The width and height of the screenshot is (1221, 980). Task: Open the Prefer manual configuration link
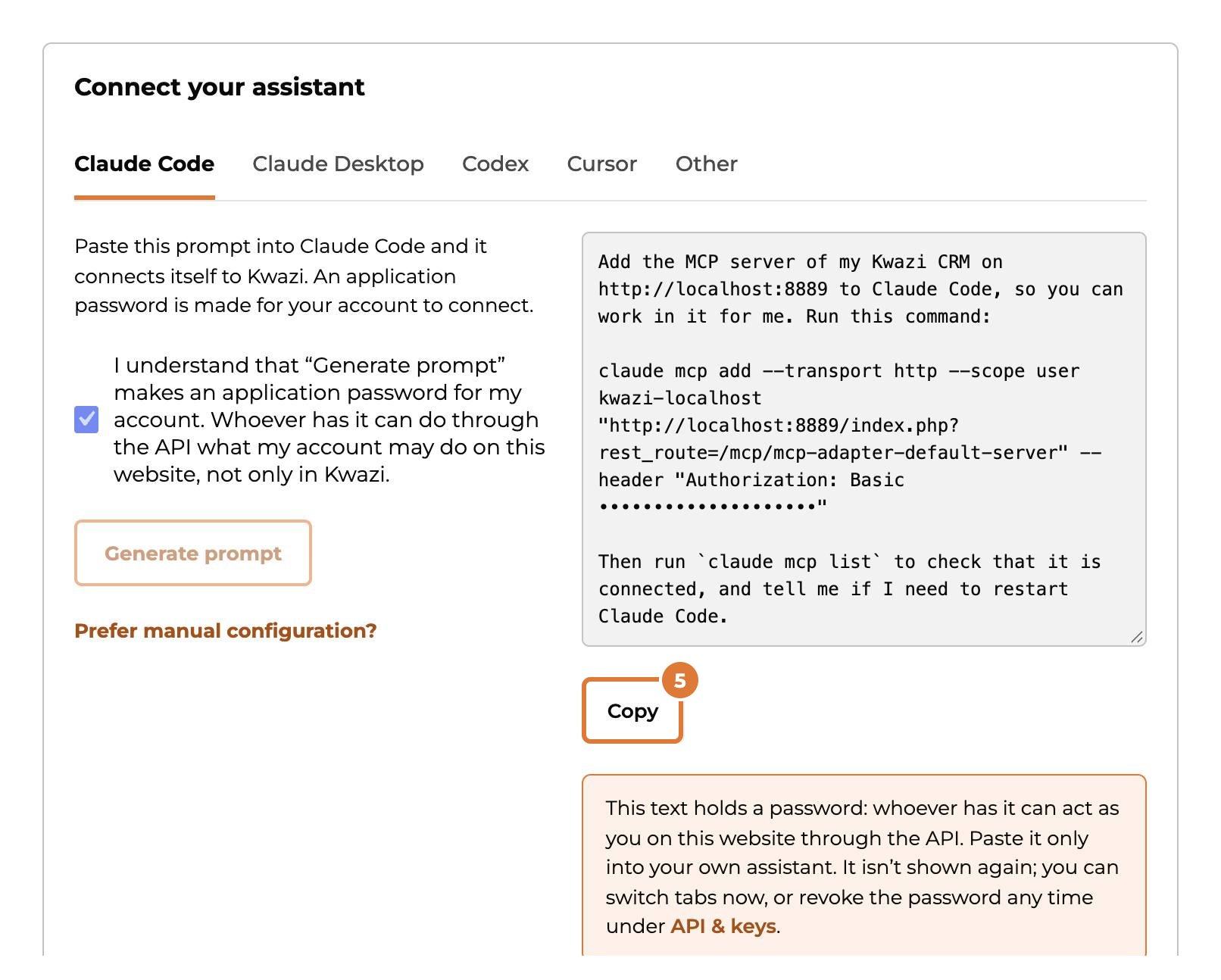[x=225, y=631]
